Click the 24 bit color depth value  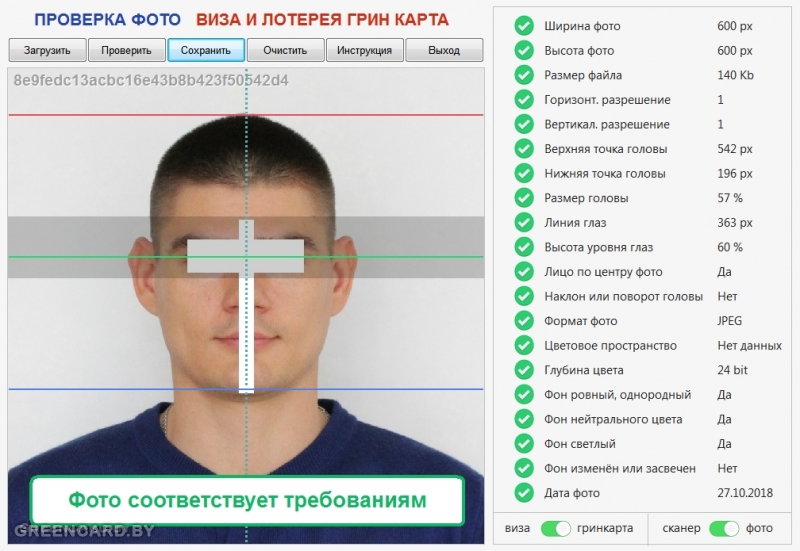[x=732, y=370]
